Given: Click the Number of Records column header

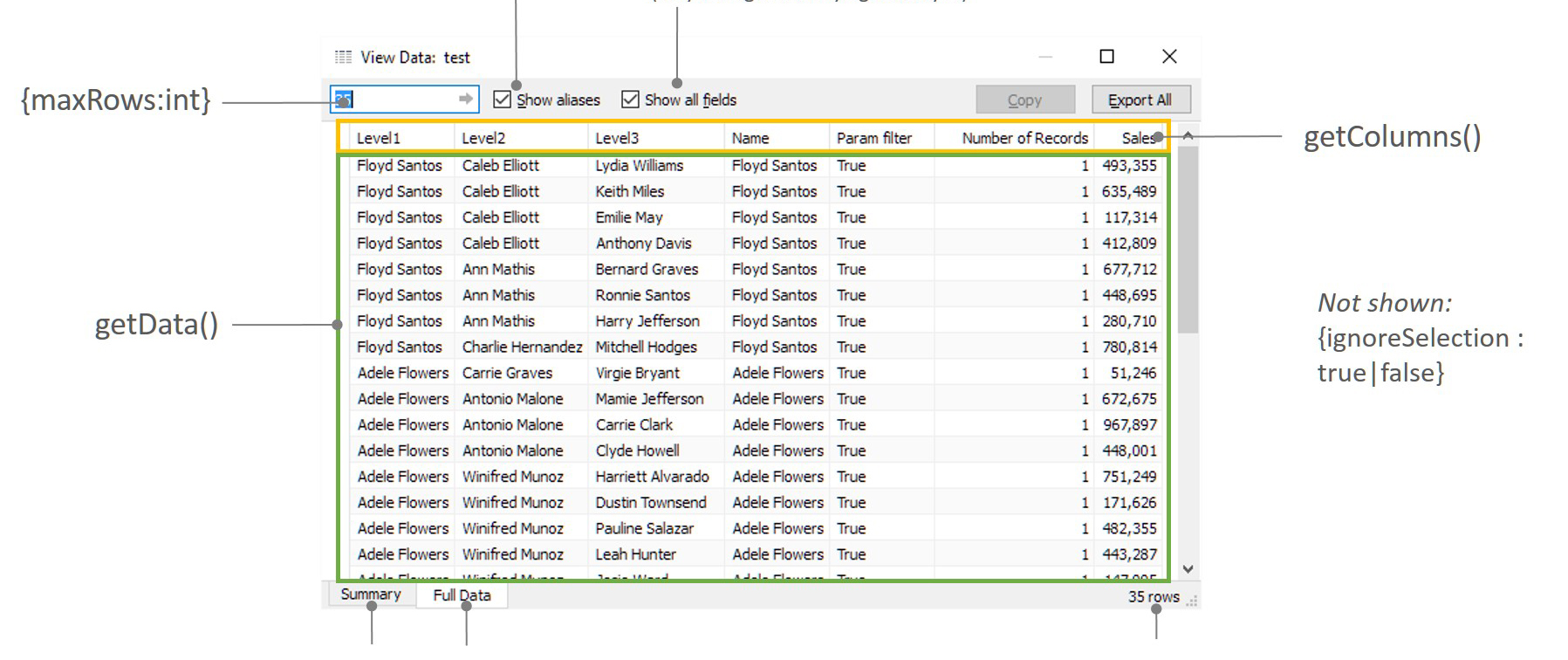Looking at the screenshot, I should point(1014,138).
